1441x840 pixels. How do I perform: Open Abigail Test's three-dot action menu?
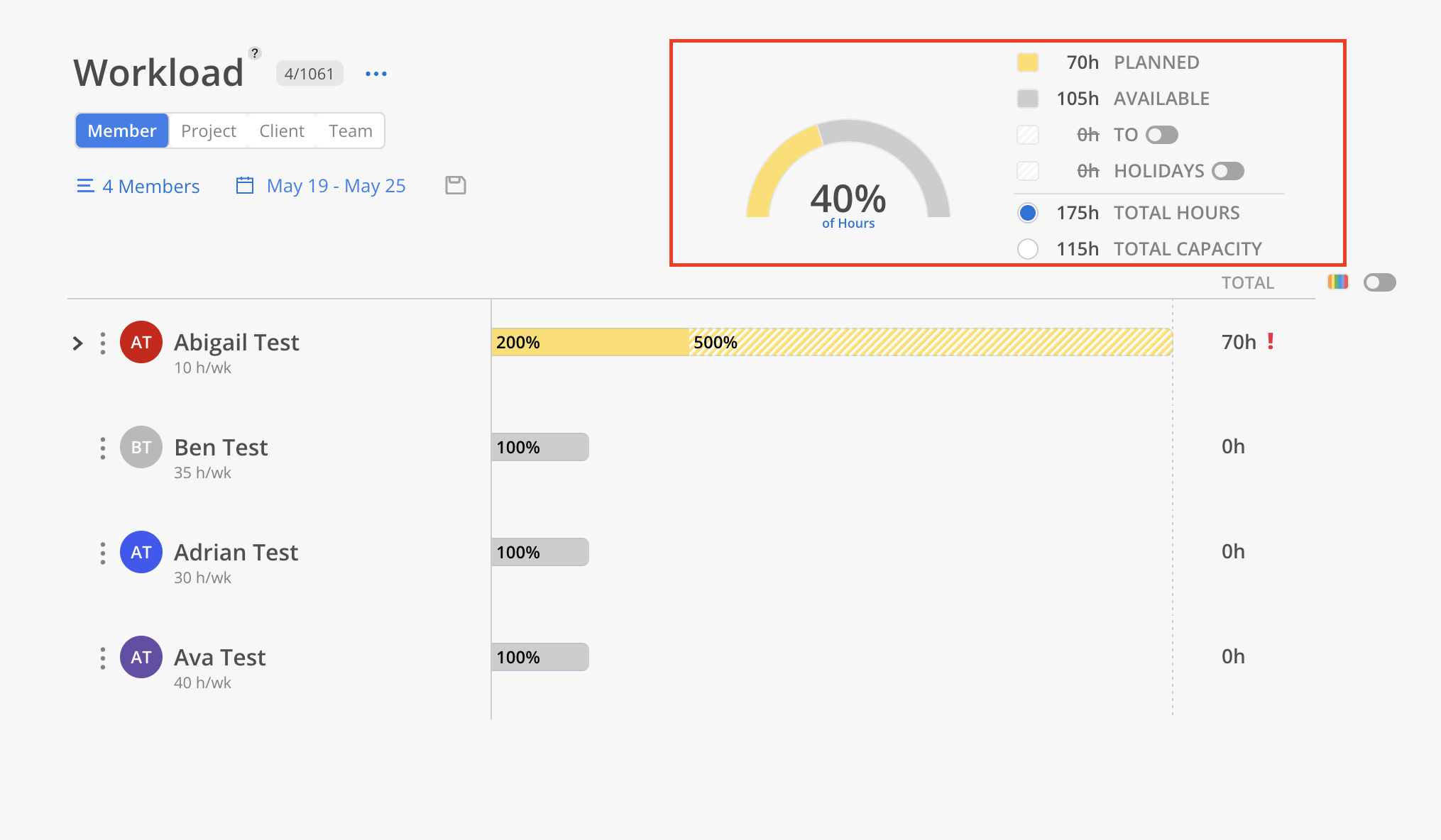(x=102, y=343)
